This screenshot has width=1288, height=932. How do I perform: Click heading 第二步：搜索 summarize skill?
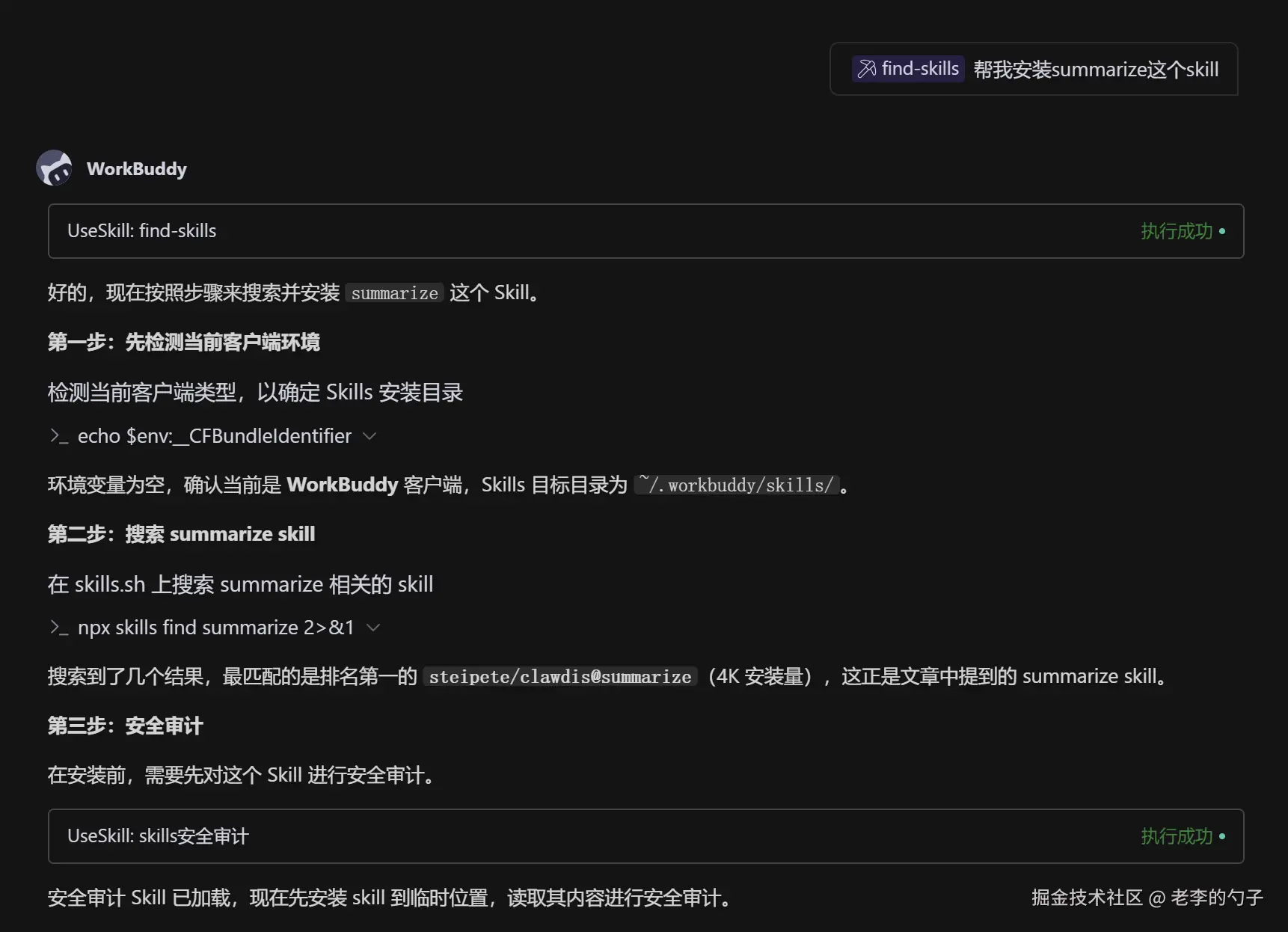tap(181, 534)
